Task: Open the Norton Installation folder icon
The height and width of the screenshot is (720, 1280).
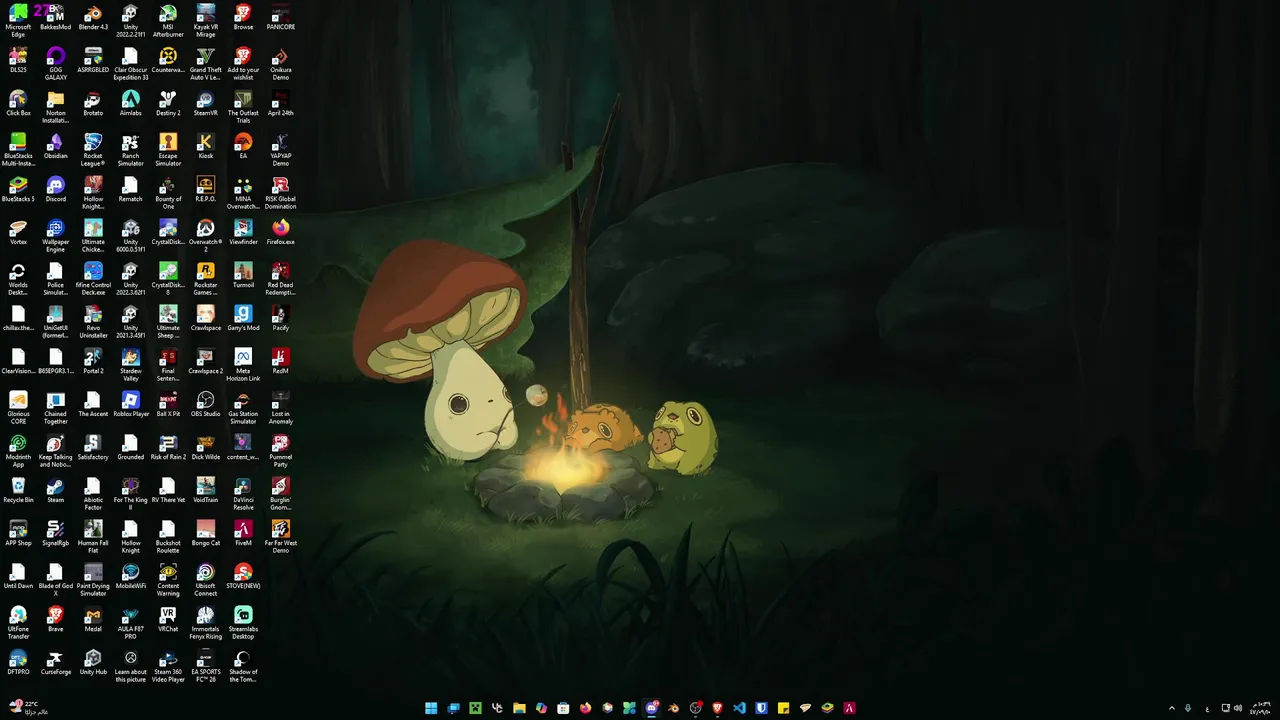Action: tap(56, 106)
